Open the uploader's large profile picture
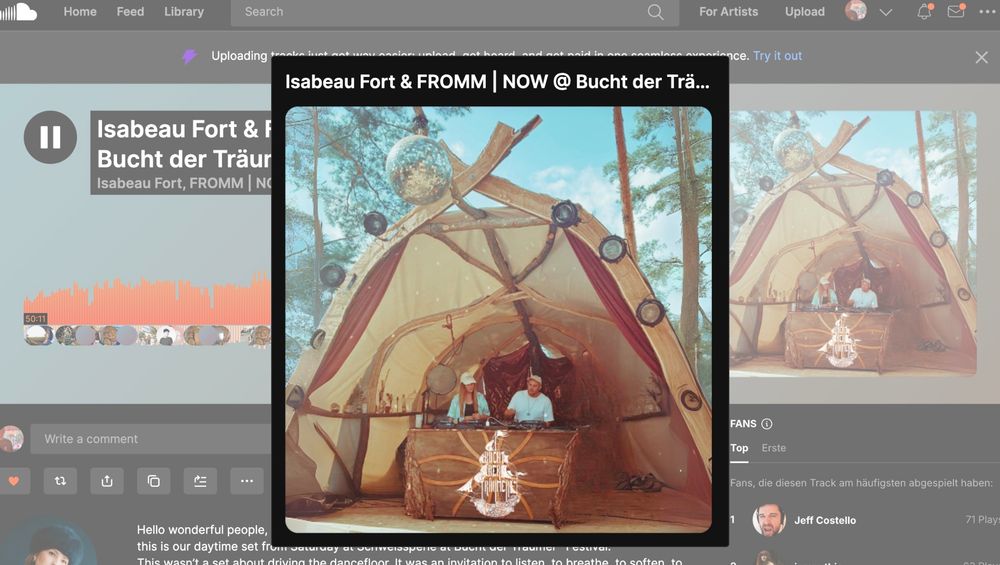 pos(49,543)
